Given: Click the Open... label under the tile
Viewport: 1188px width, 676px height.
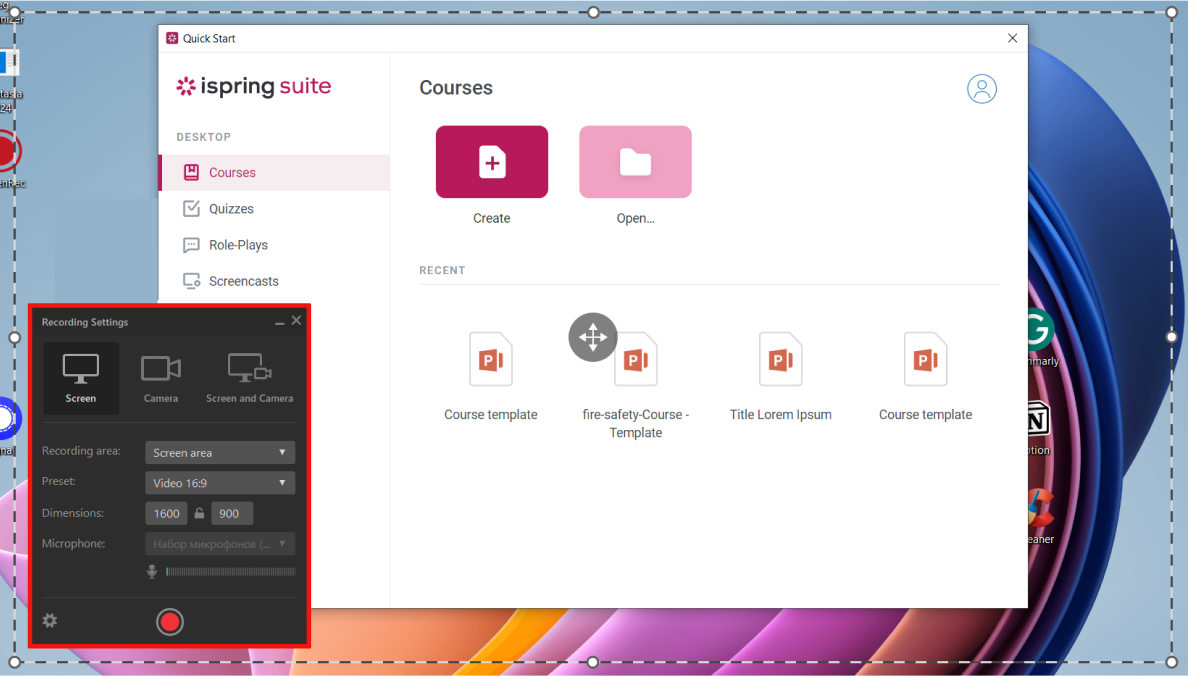Looking at the screenshot, I should (635, 218).
